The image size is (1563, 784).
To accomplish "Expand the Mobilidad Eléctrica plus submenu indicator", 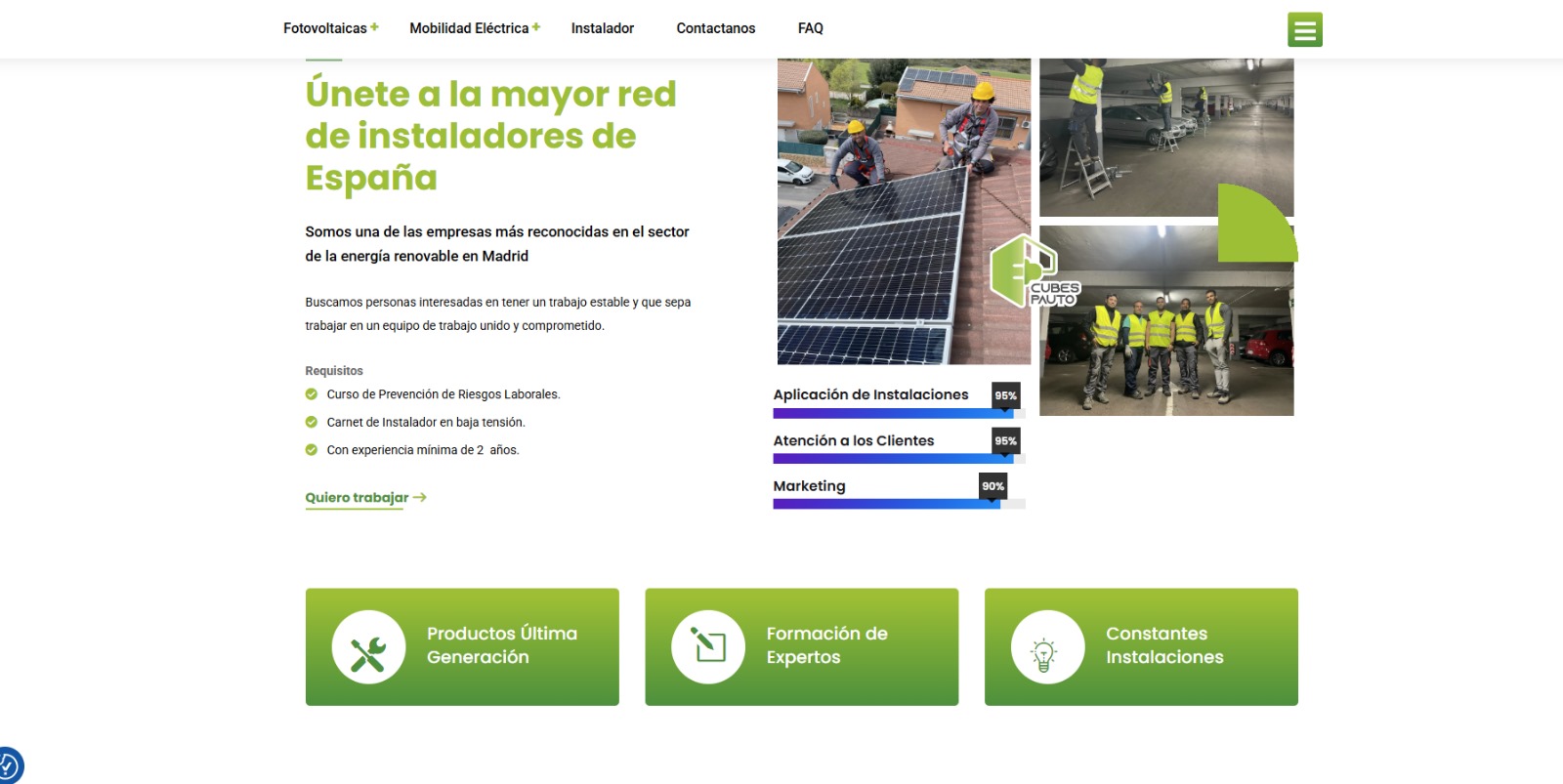I will (x=536, y=27).
